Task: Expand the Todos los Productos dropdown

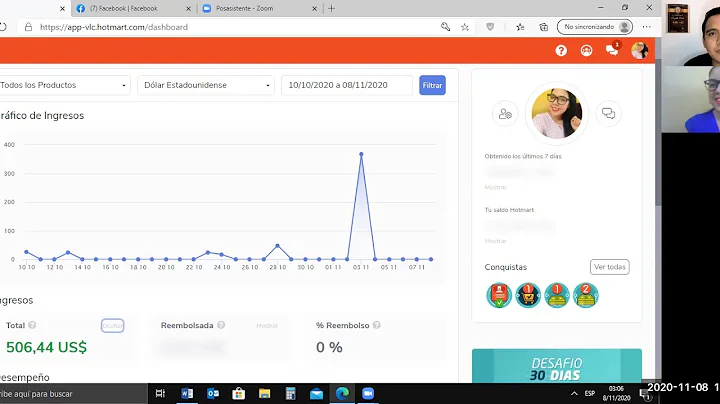Action: (x=64, y=85)
